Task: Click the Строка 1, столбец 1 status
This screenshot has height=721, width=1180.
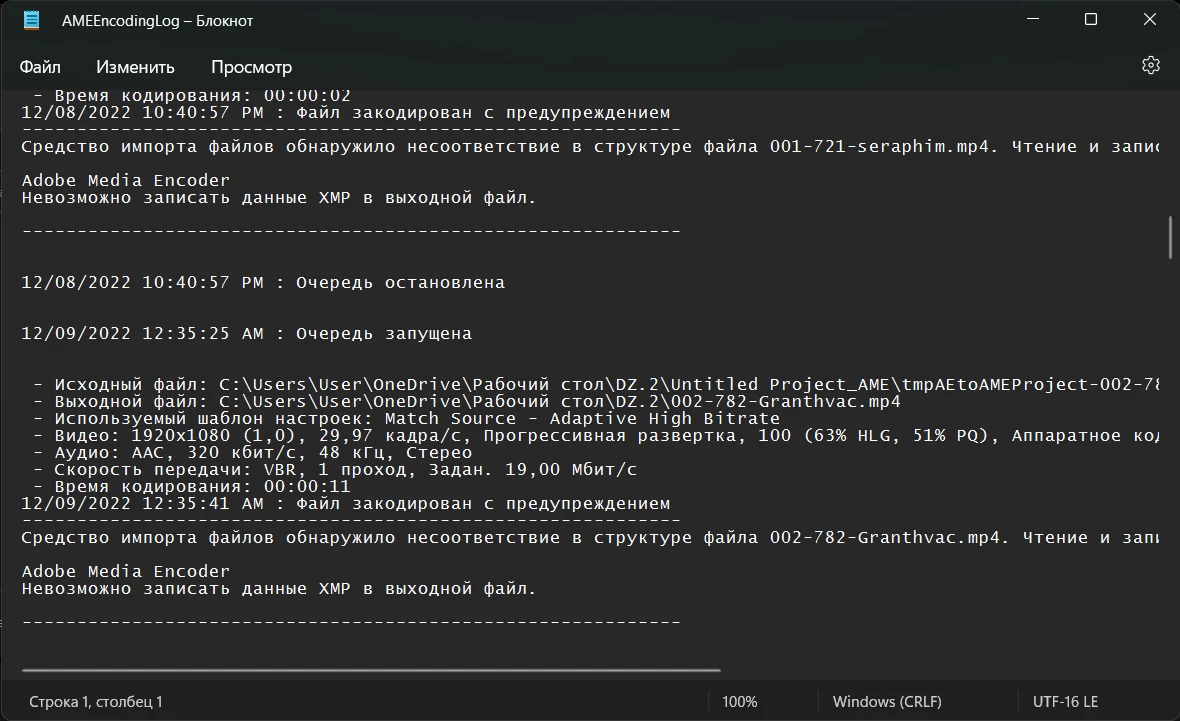Action: [x=96, y=701]
